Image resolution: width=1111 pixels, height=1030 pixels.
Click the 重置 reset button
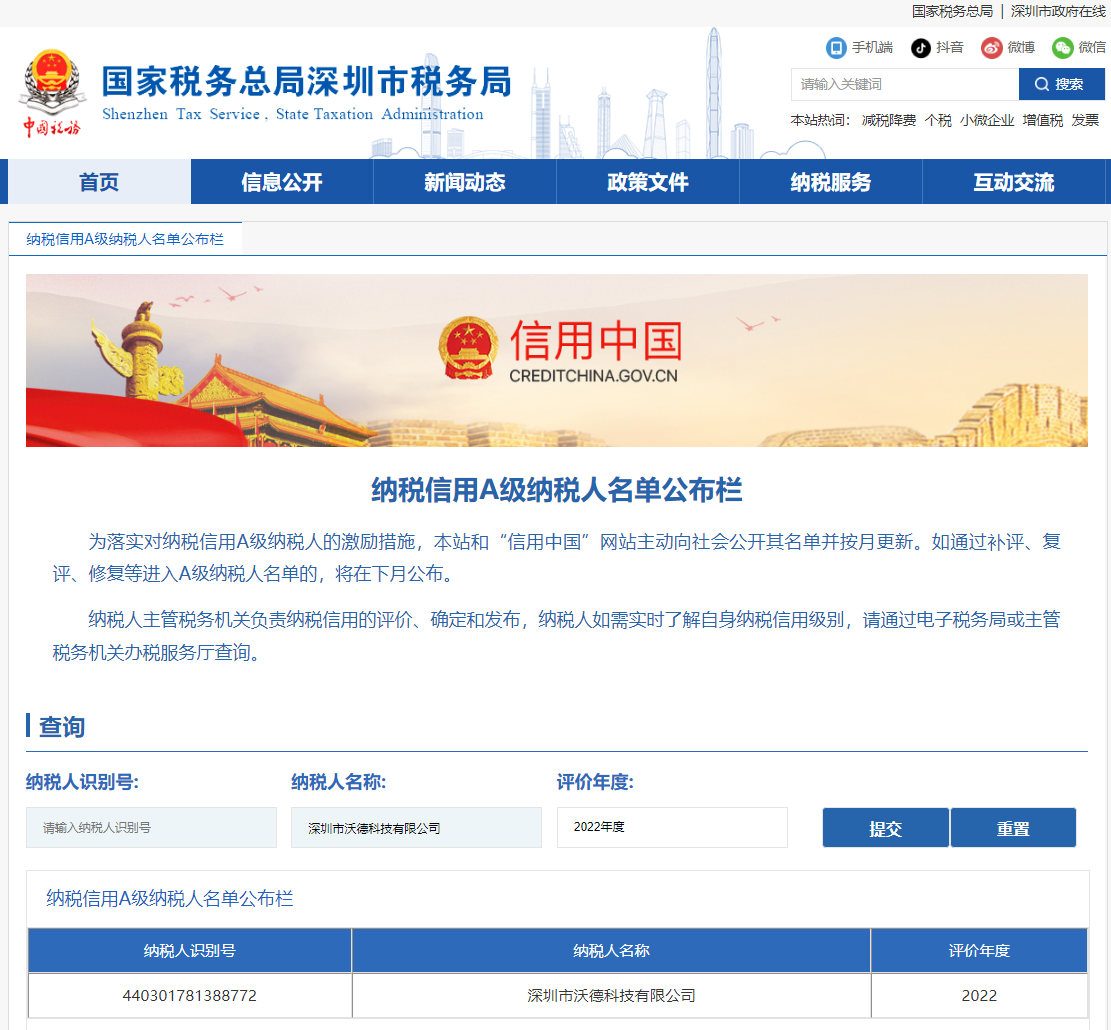[x=1013, y=827]
